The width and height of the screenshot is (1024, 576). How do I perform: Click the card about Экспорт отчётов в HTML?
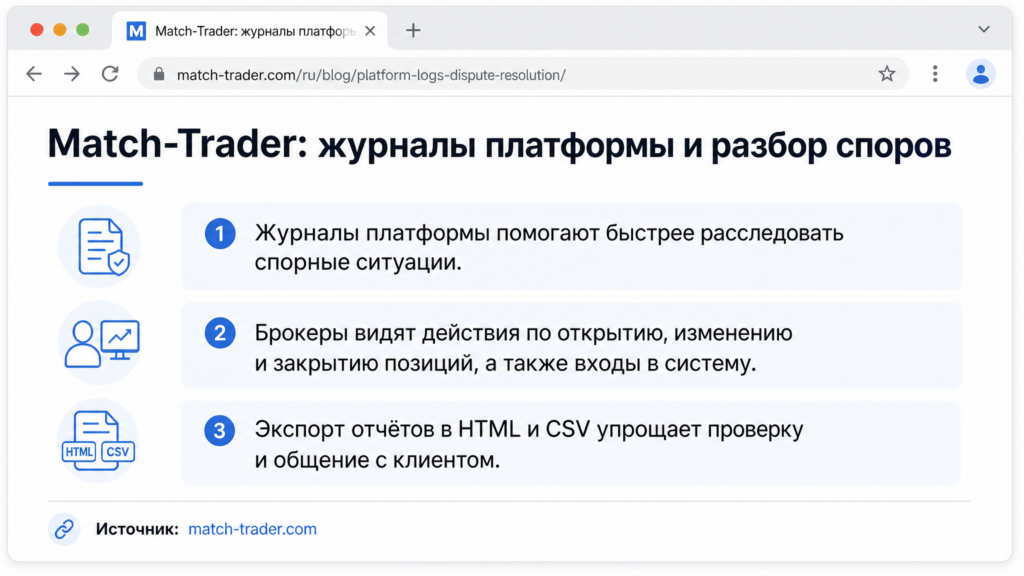pos(571,443)
